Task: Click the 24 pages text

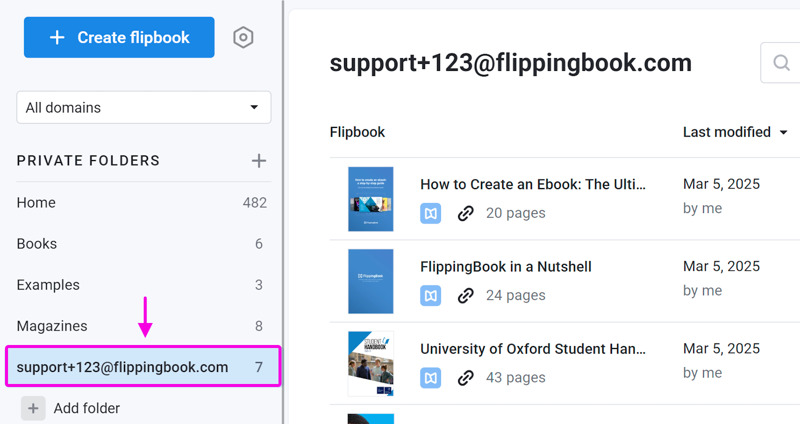Action: pos(515,295)
